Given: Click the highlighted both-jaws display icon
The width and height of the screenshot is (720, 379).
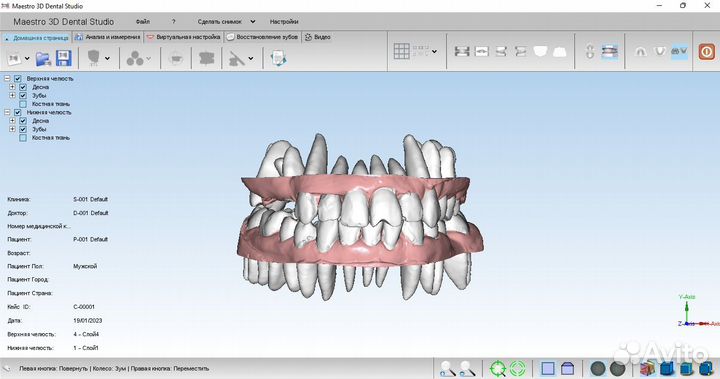Looking at the screenshot, I should (610, 51).
